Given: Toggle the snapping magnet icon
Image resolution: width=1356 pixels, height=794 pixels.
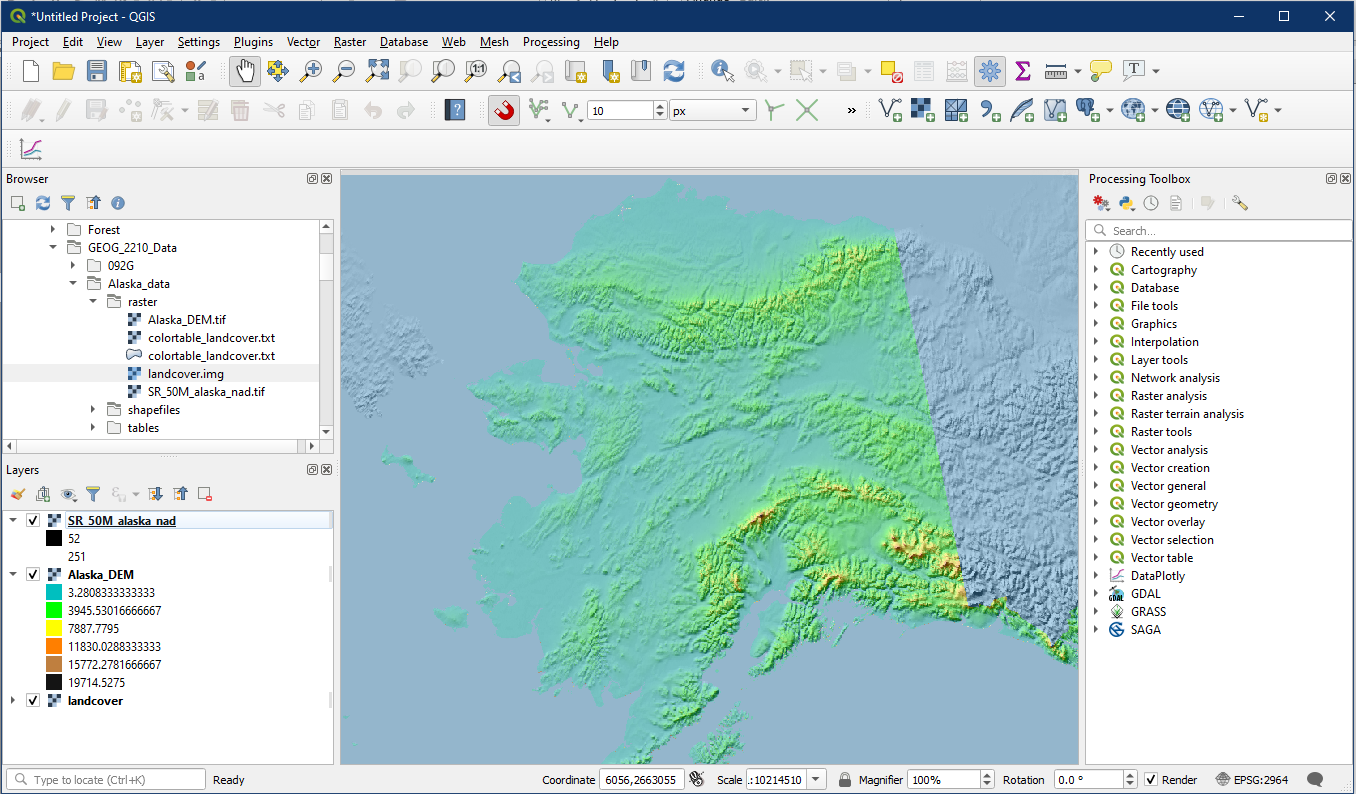Looking at the screenshot, I should pyautogui.click(x=504, y=110).
